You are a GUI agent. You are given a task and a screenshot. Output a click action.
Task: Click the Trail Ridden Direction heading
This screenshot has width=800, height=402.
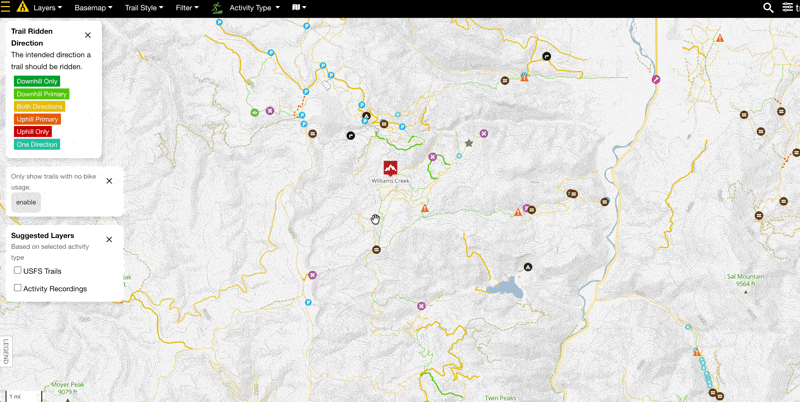32,37
